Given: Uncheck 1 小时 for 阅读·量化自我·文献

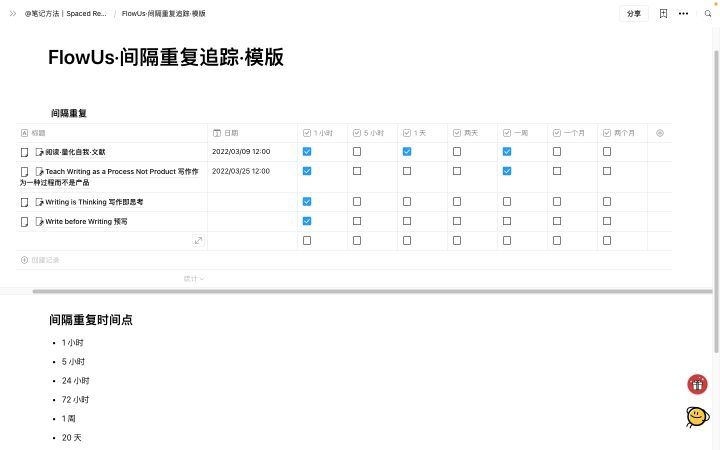Looking at the screenshot, I should pos(307,152).
